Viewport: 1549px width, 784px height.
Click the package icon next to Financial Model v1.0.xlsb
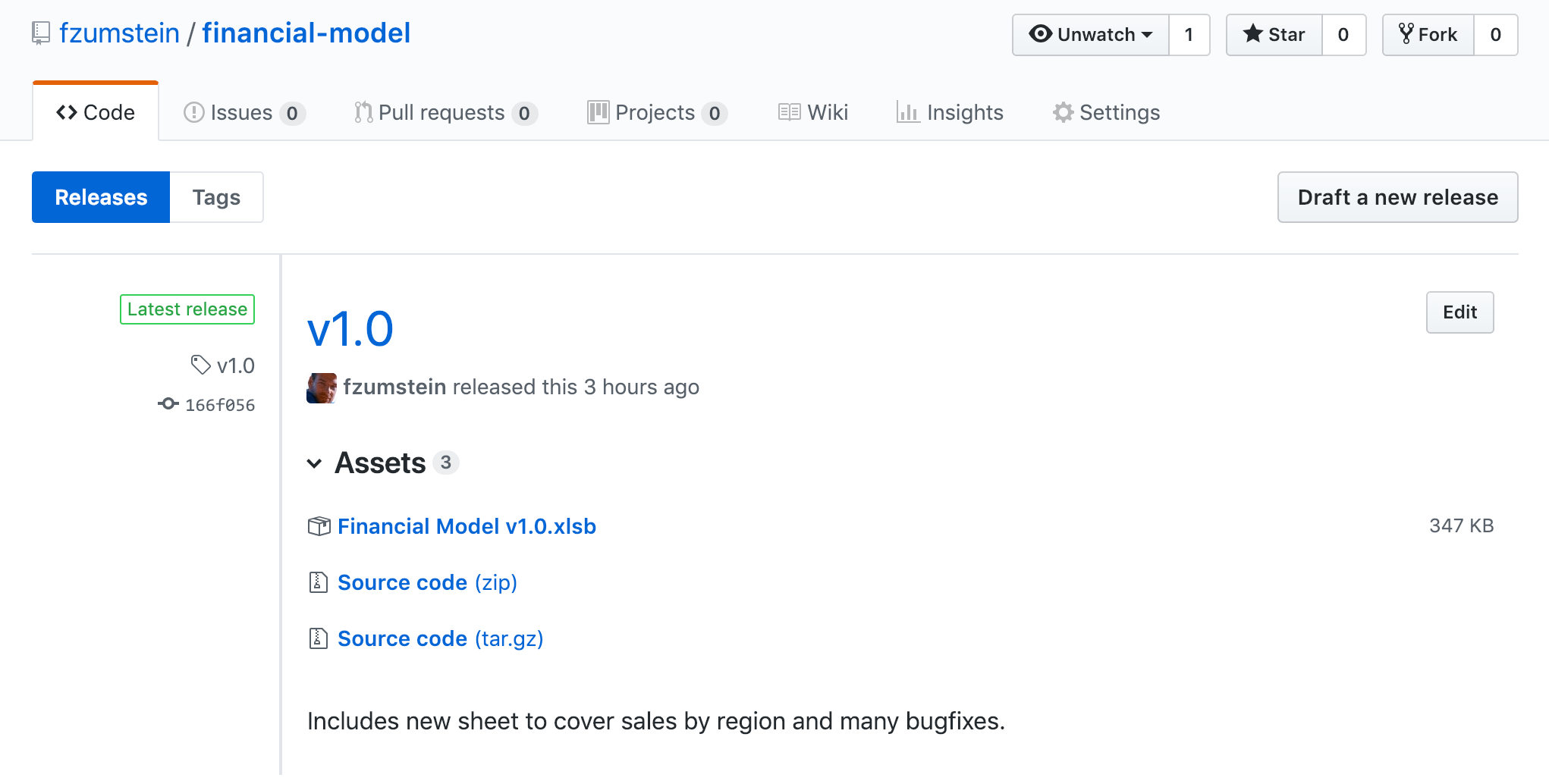point(319,526)
